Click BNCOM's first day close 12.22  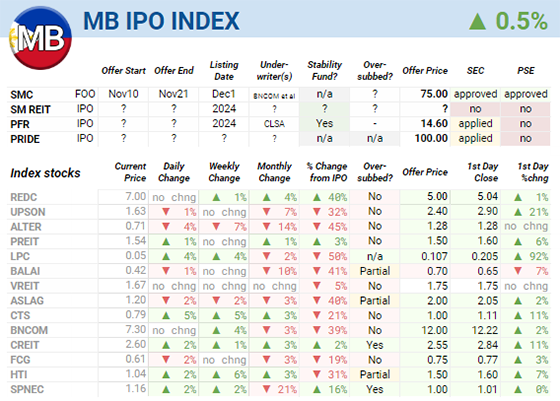coord(485,330)
